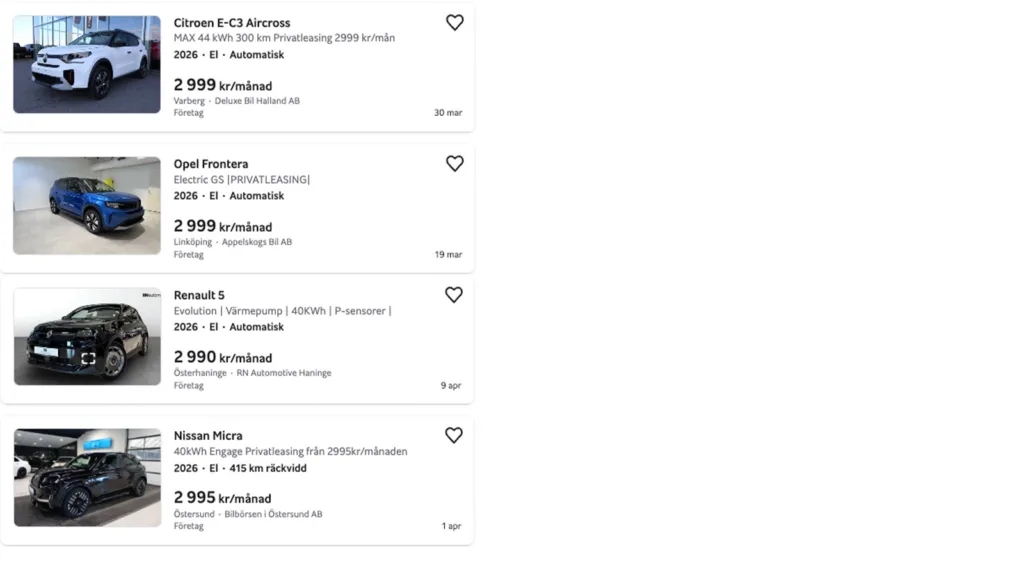Click Renault 5 price 2 990 kr/månad
The height and width of the screenshot is (576, 1024).
click(x=223, y=357)
